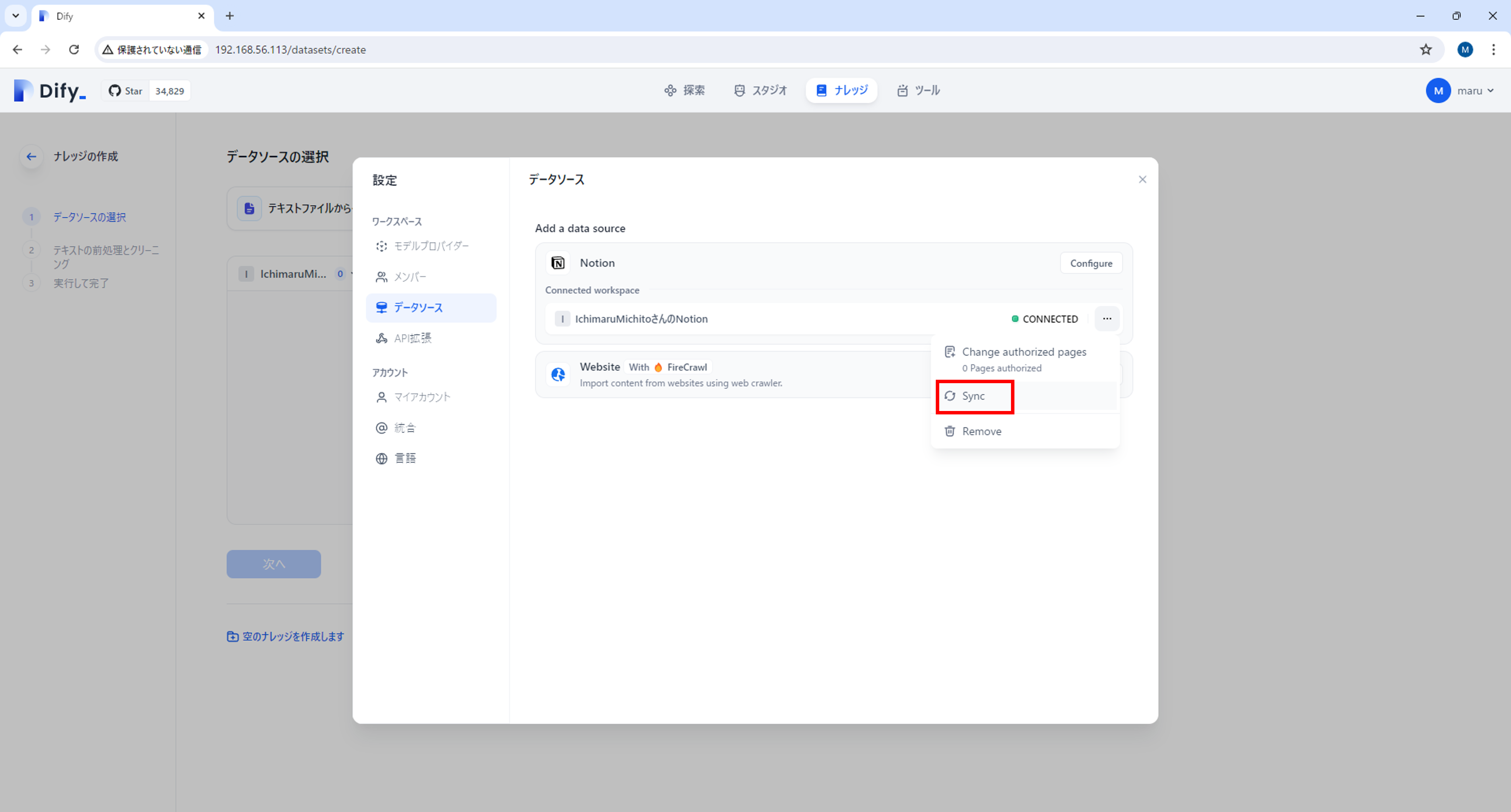Close the settings dialog with X

1142,180
